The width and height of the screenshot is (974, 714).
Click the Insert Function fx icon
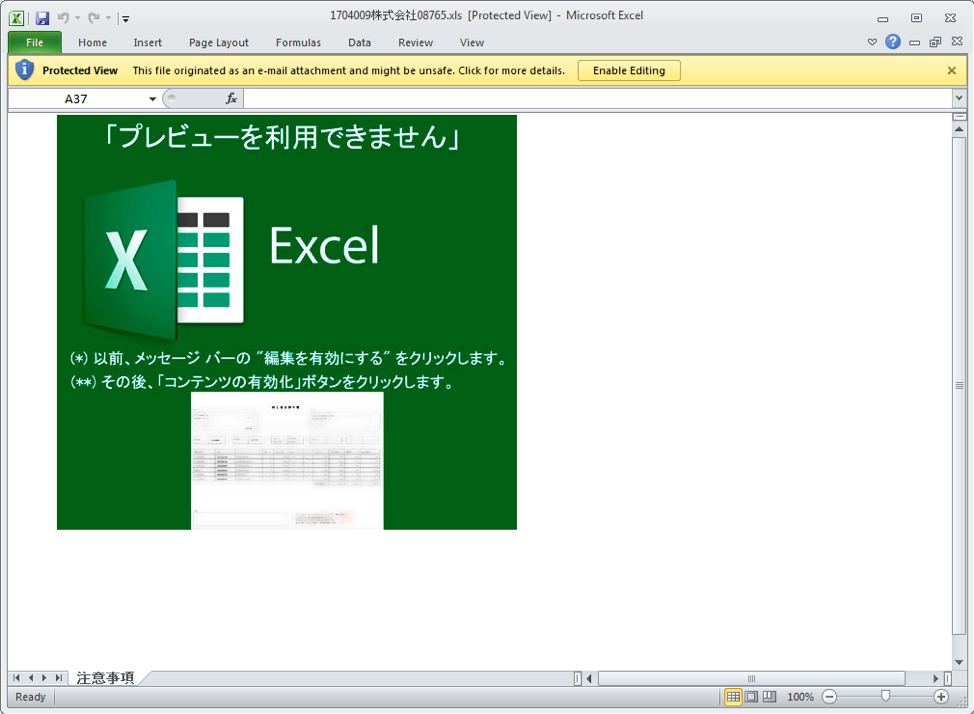pos(231,98)
